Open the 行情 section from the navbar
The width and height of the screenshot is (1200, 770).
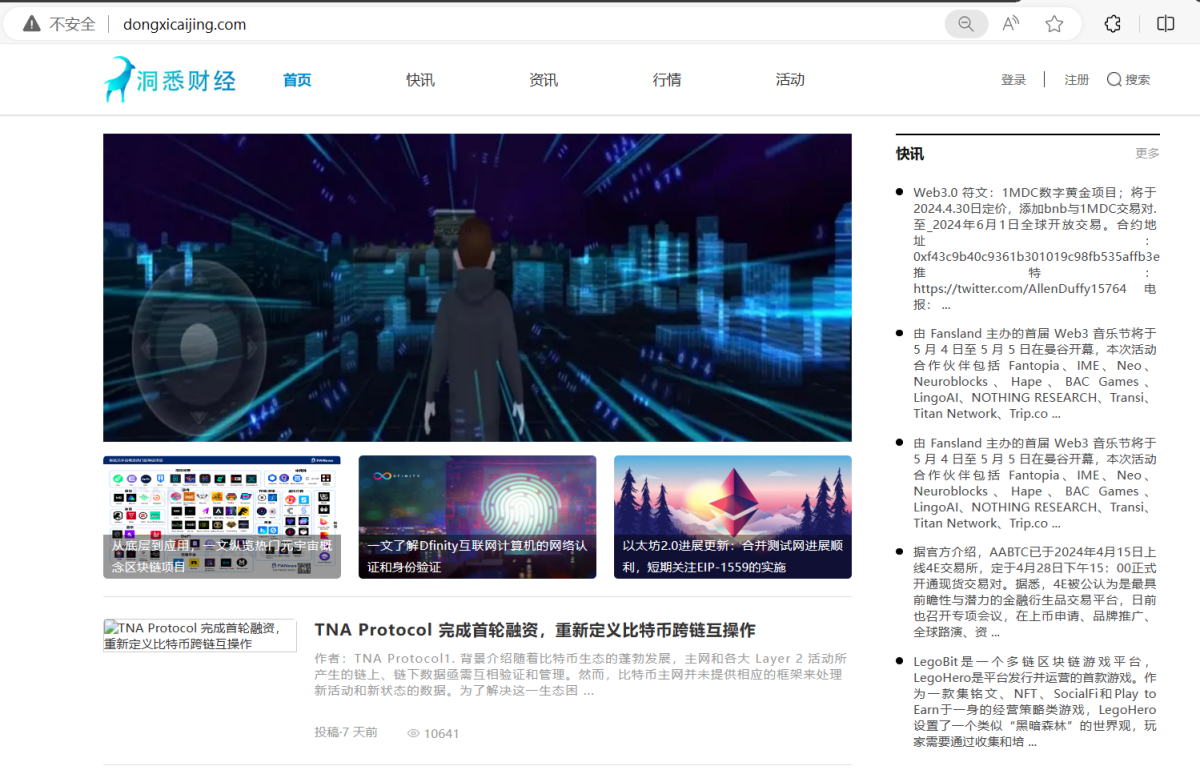click(666, 79)
